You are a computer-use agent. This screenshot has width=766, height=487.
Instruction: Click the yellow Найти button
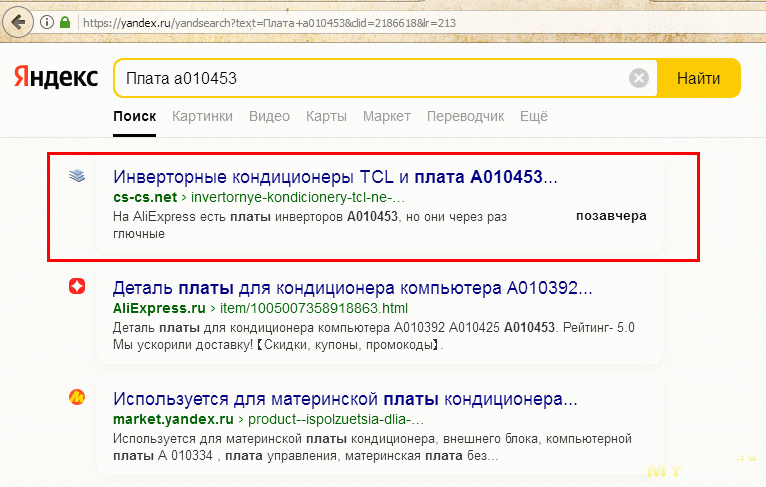tap(699, 78)
